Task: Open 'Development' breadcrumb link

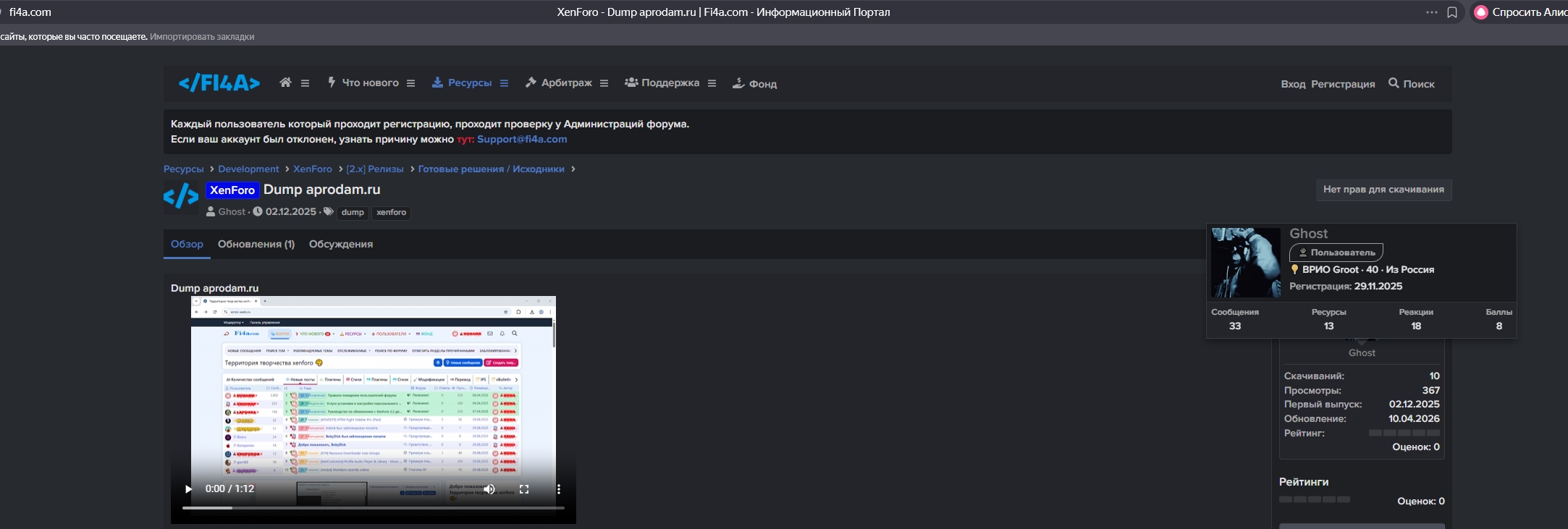Action: (248, 169)
